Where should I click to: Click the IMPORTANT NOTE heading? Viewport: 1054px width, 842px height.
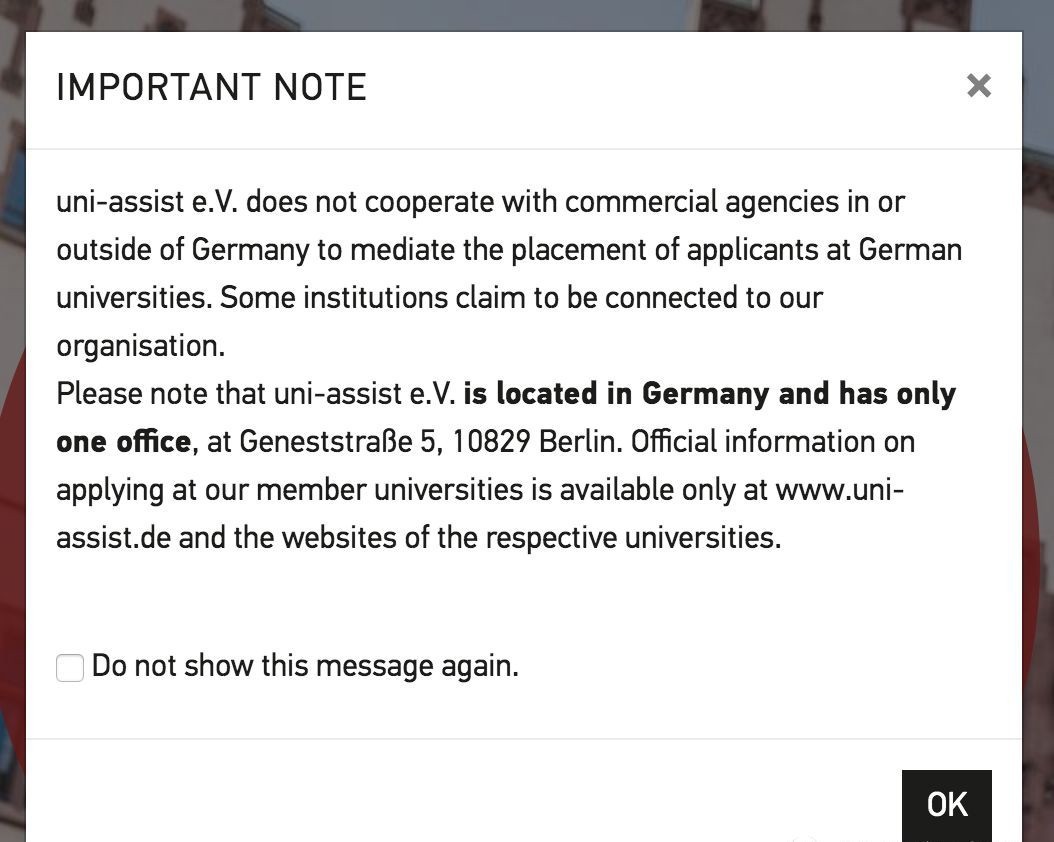211,87
